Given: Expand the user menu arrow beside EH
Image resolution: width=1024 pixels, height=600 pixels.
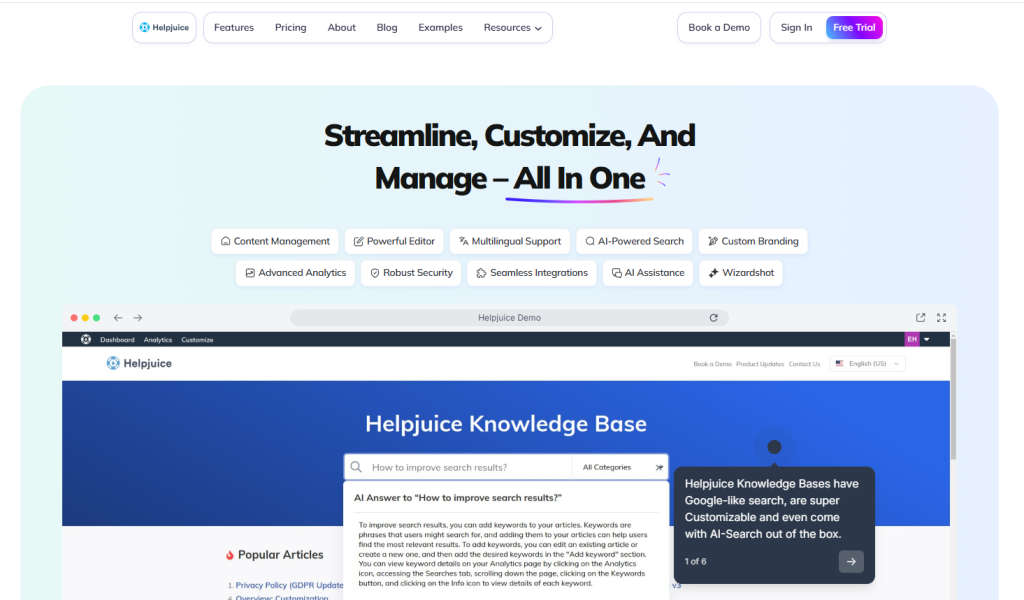Looking at the screenshot, I should click(927, 339).
